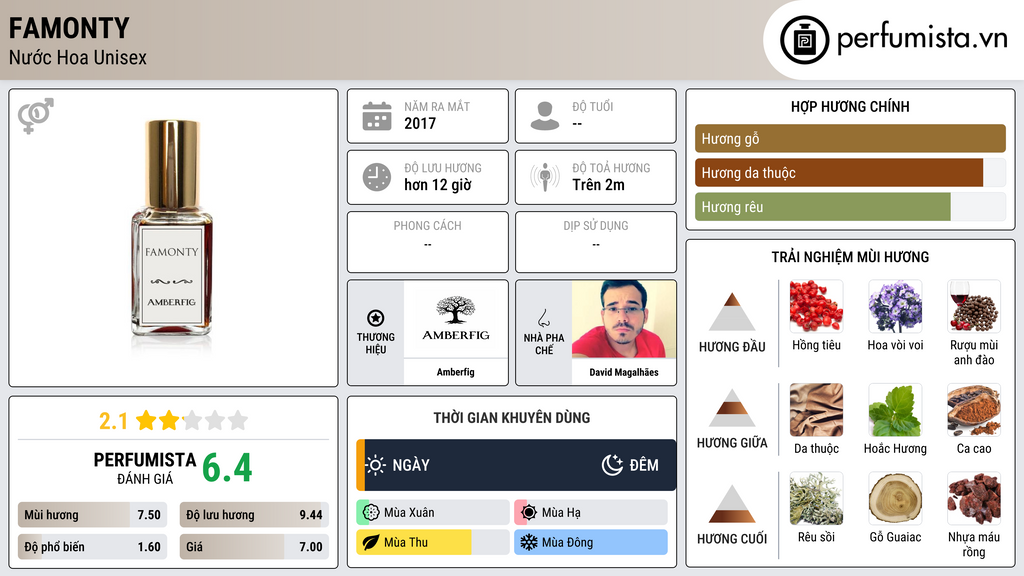Click the Mùi hương 7.50 score bar
This screenshot has width=1024, height=576.
[x=93, y=515]
